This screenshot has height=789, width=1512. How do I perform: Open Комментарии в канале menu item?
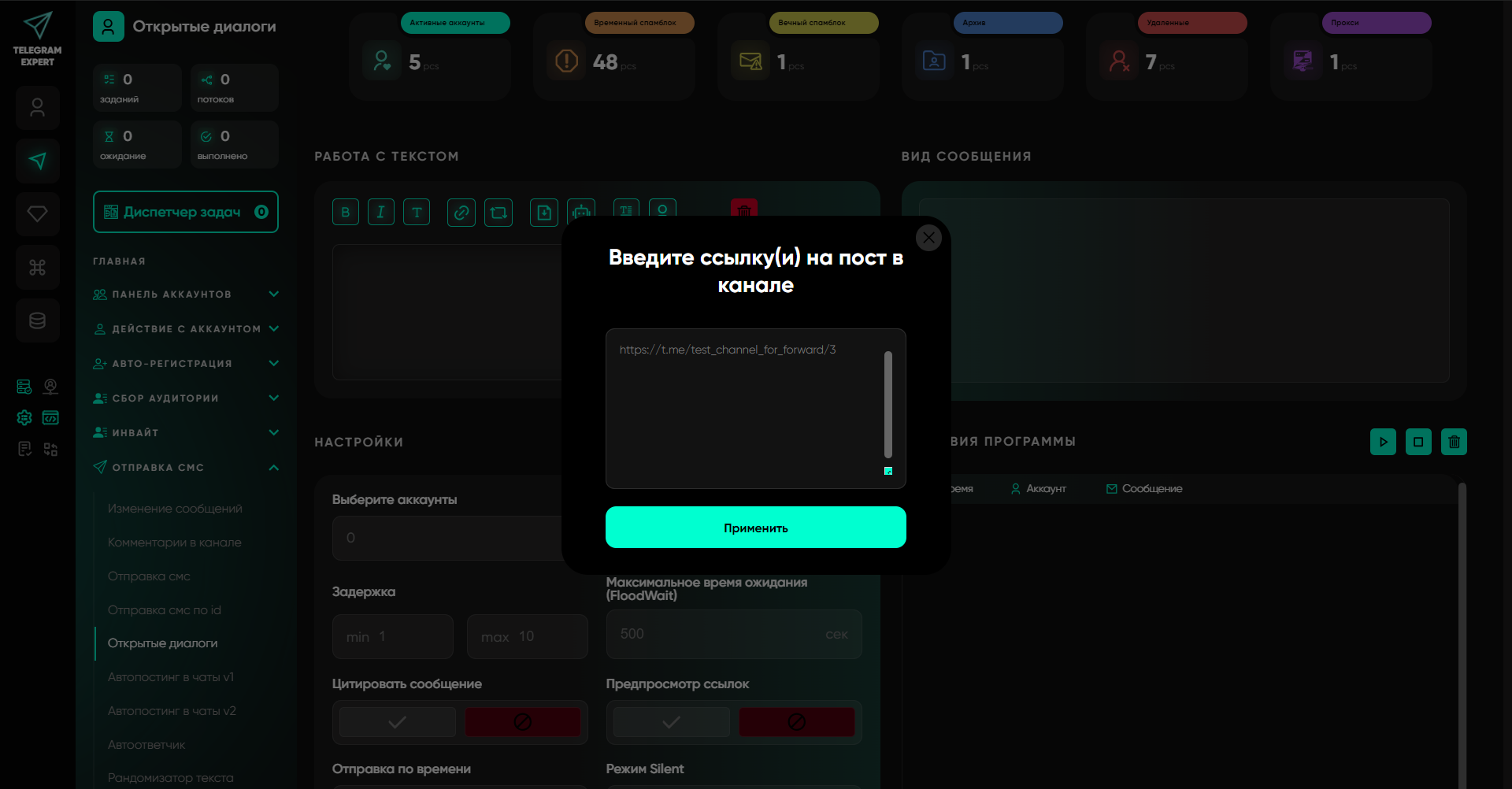click(x=175, y=543)
